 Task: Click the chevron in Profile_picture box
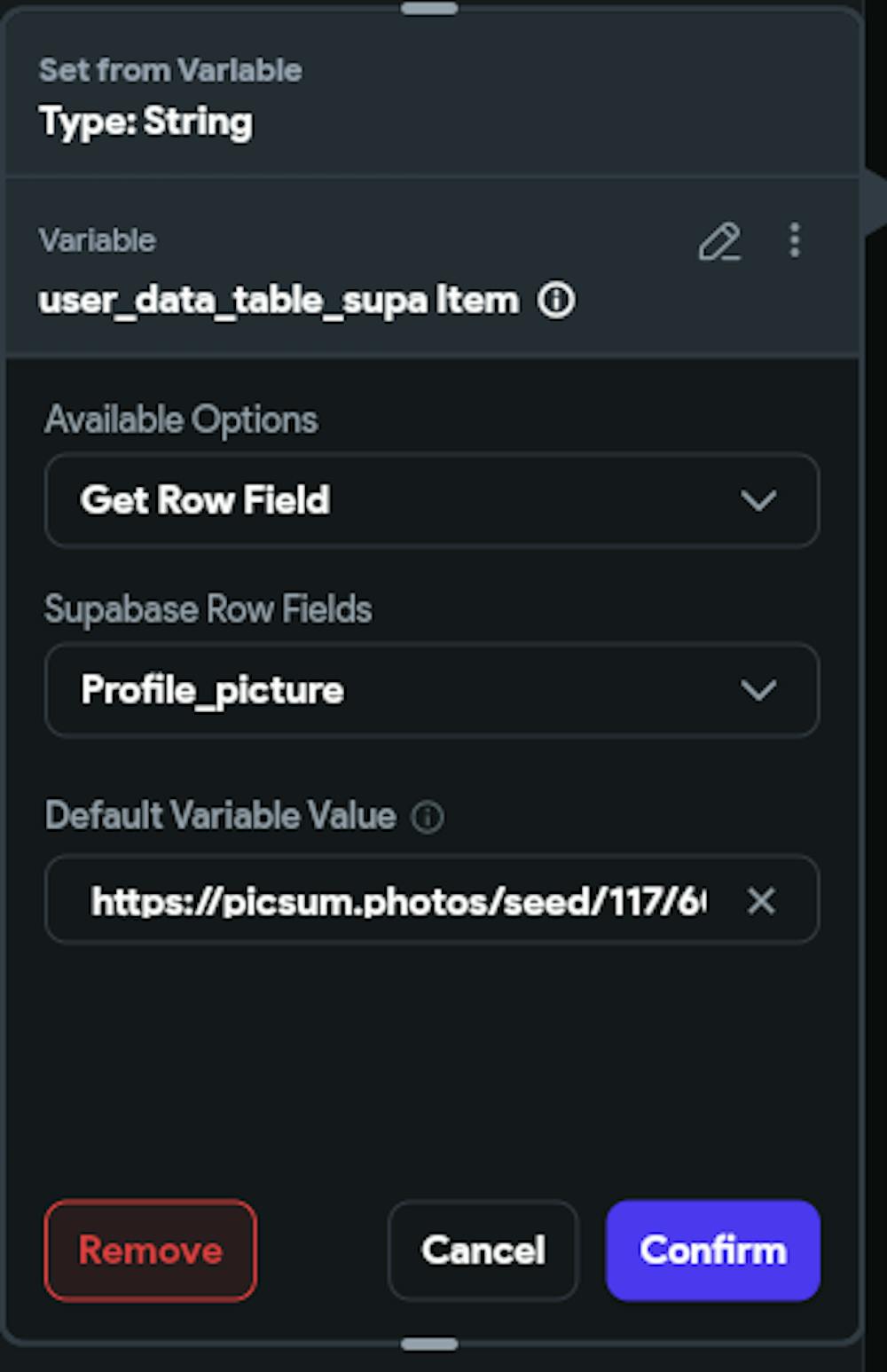[758, 691]
